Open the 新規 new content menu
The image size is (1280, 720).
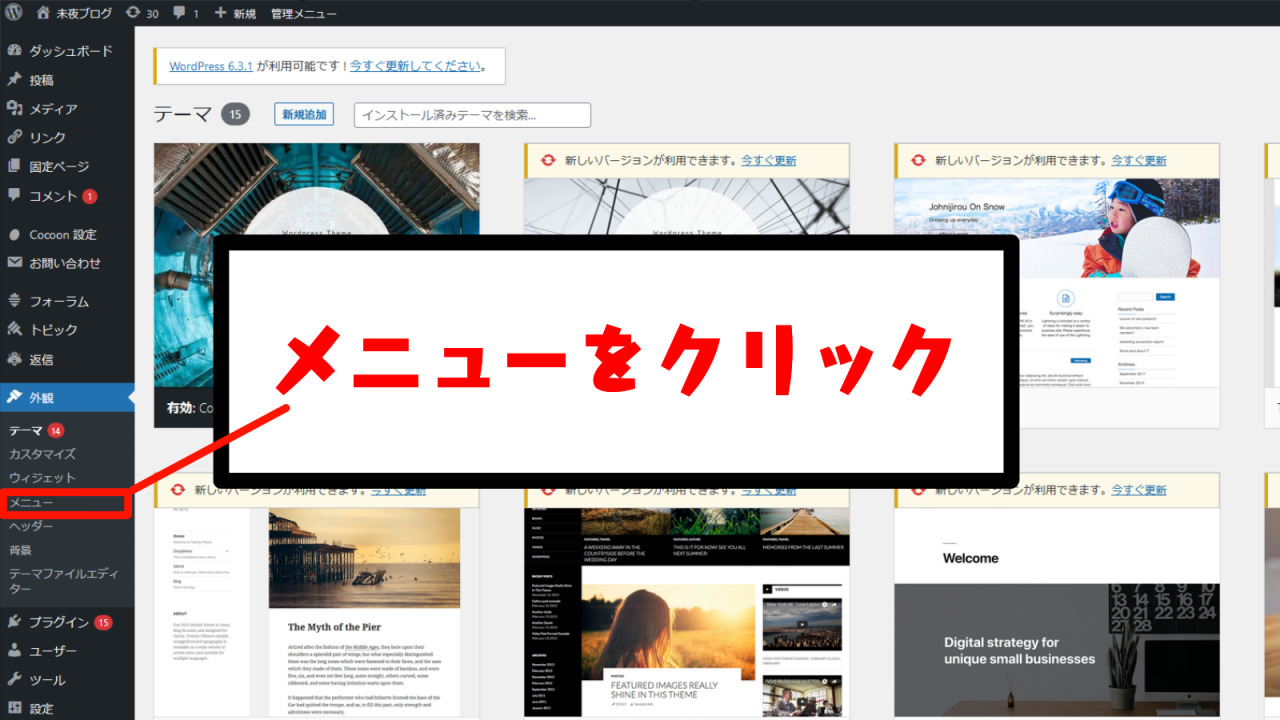point(235,14)
